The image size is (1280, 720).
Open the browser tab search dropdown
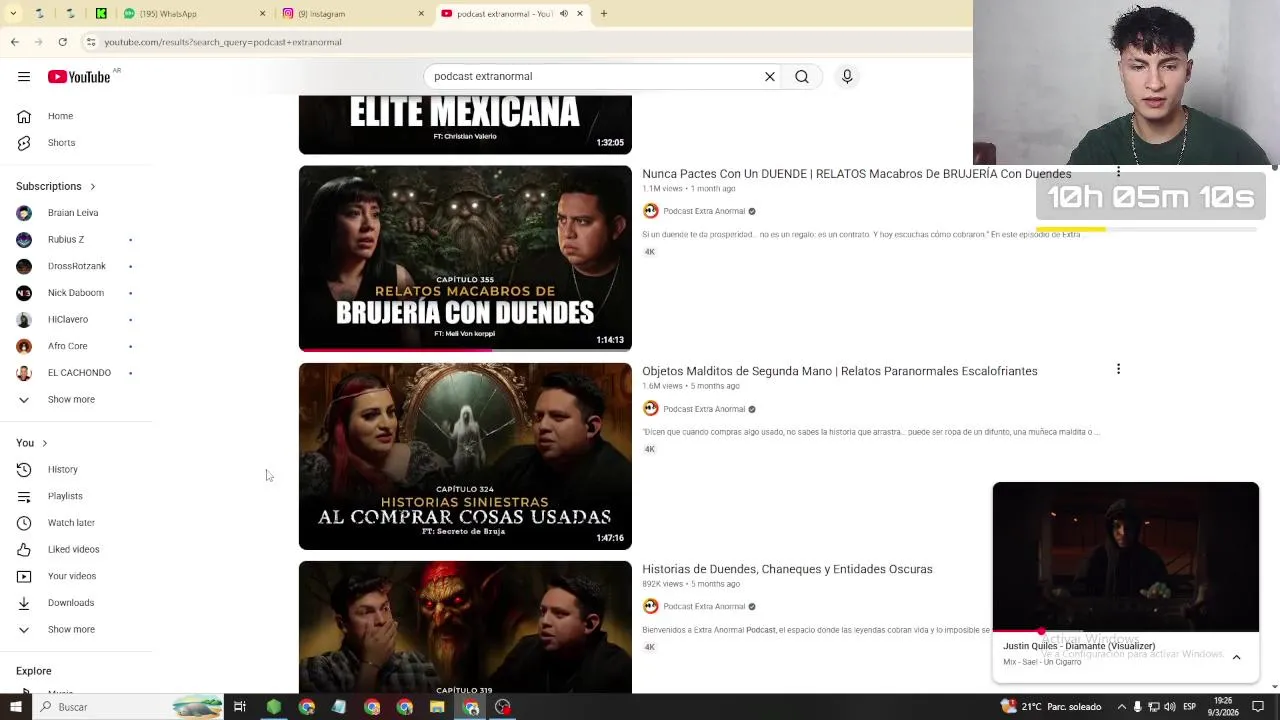click(13, 14)
